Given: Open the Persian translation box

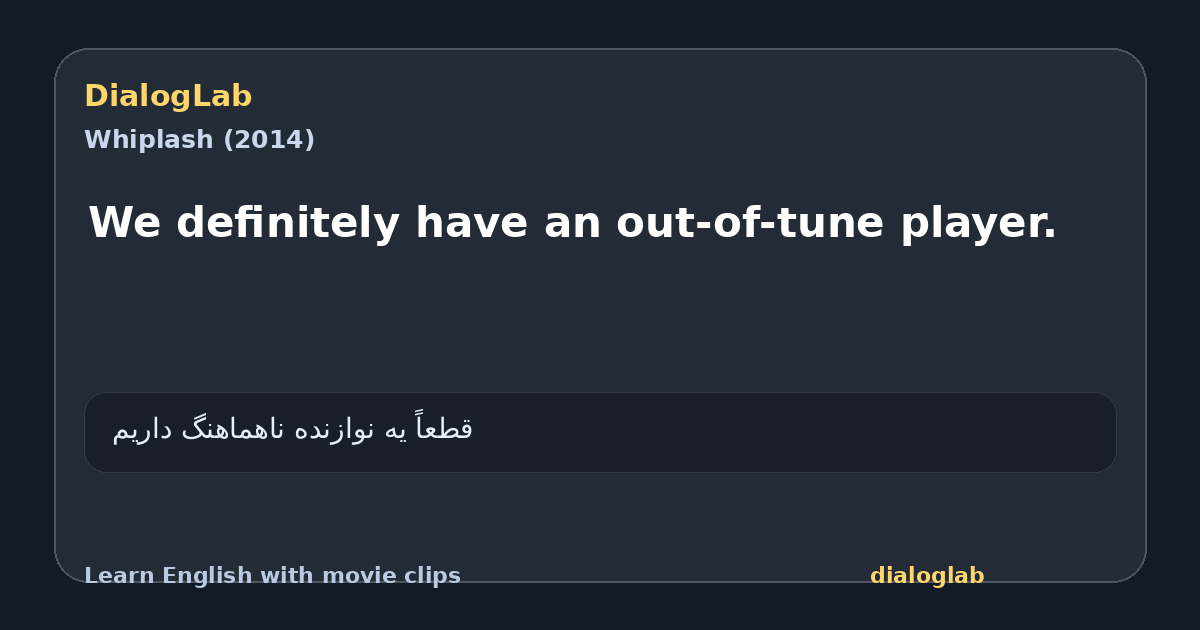Looking at the screenshot, I should (x=600, y=432).
